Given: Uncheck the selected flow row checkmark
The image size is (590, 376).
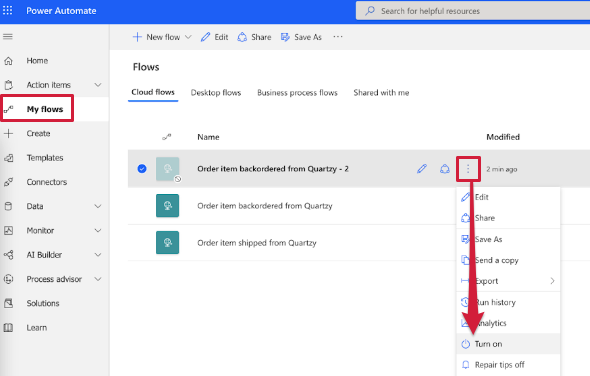Looking at the screenshot, I should (142, 169).
